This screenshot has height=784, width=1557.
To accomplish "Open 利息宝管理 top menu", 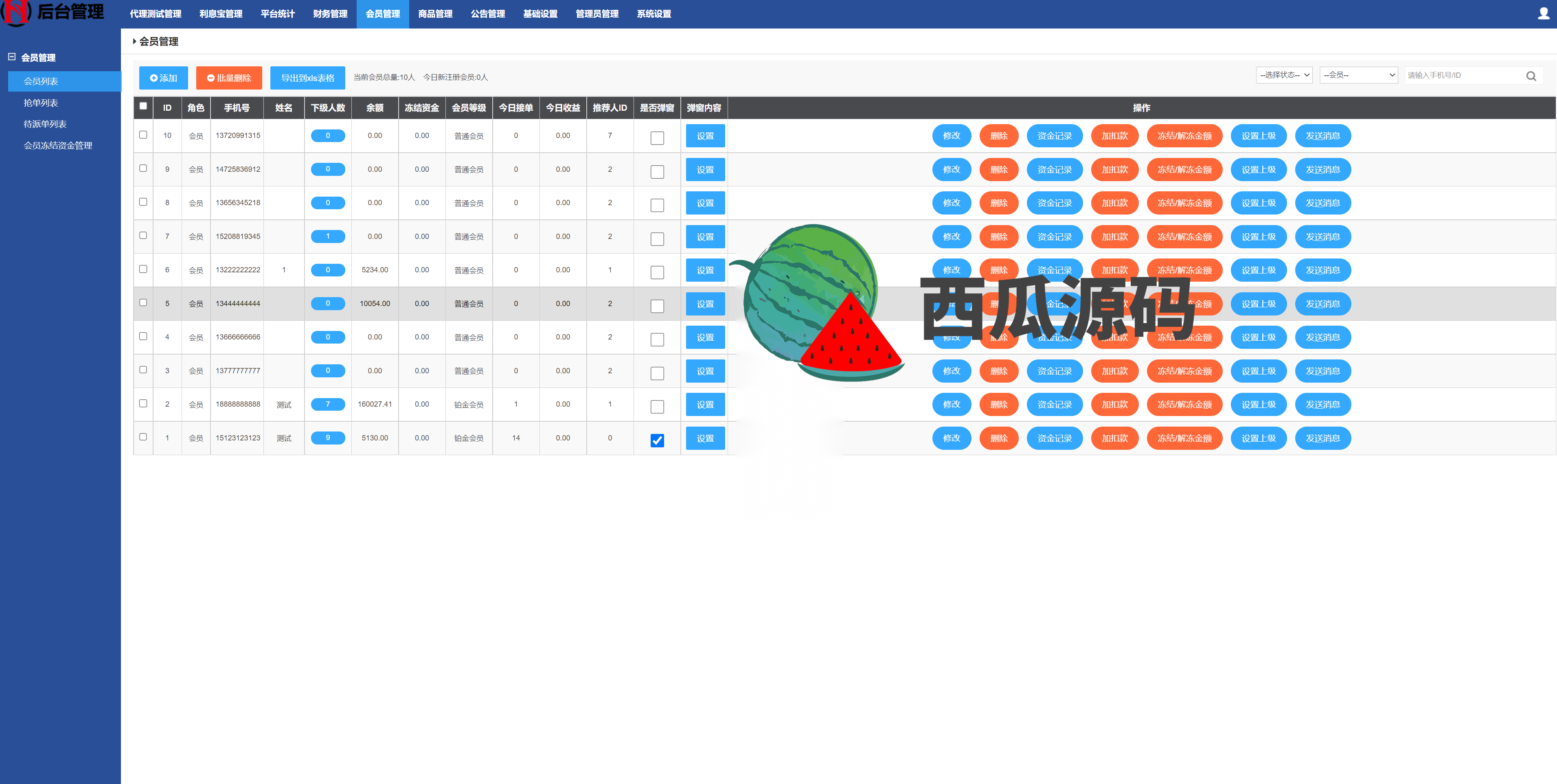I will pyautogui.click(x=221, y=14).
